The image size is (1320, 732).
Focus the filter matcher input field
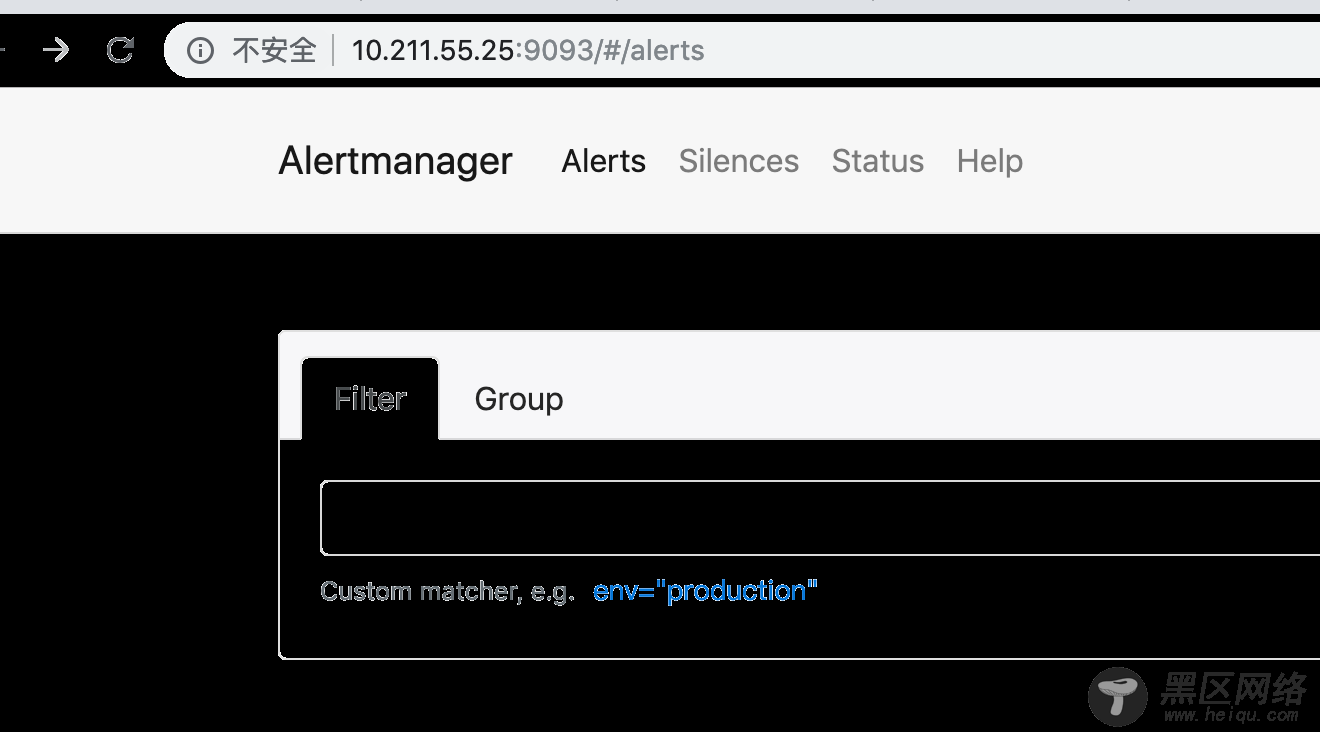[x=820, y=518]
